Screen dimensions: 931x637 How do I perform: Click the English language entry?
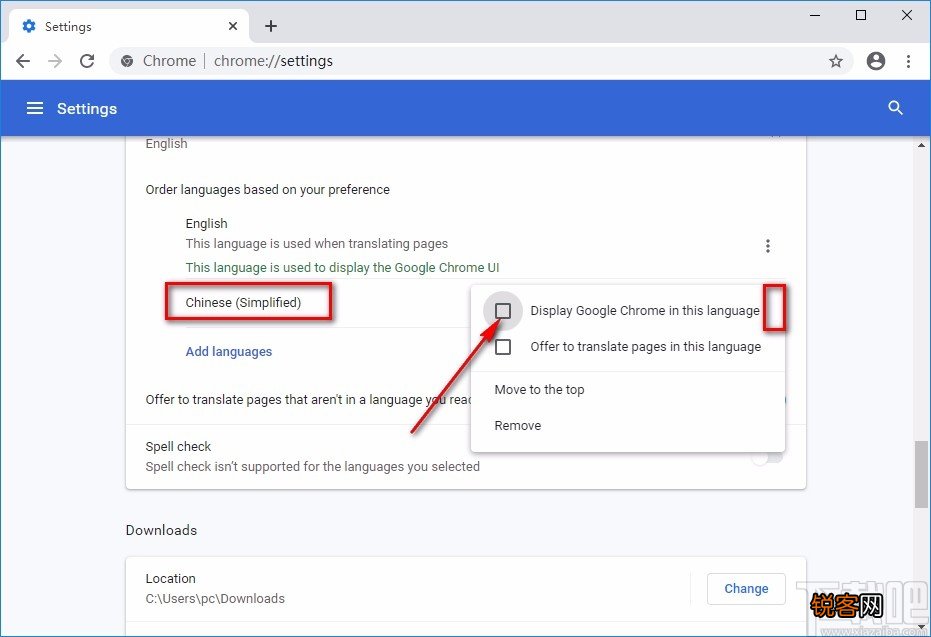pos(207,223)
